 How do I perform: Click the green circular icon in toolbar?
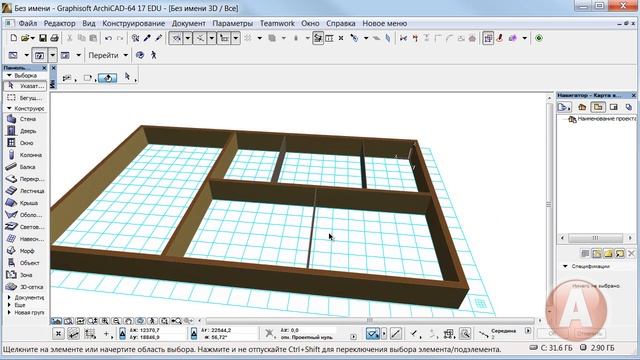click(539, 38)
